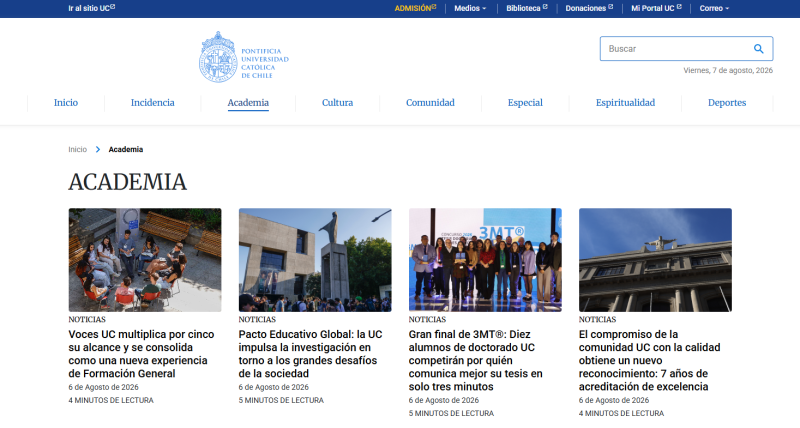Visit the Donaciones link

click(x=589, y=8)
